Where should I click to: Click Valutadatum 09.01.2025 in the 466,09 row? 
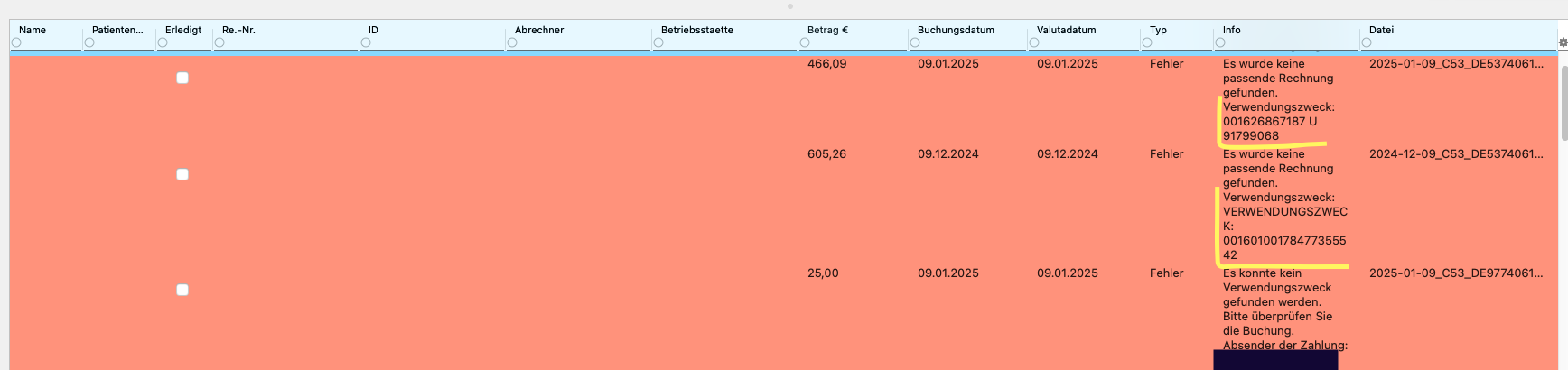1068,64
